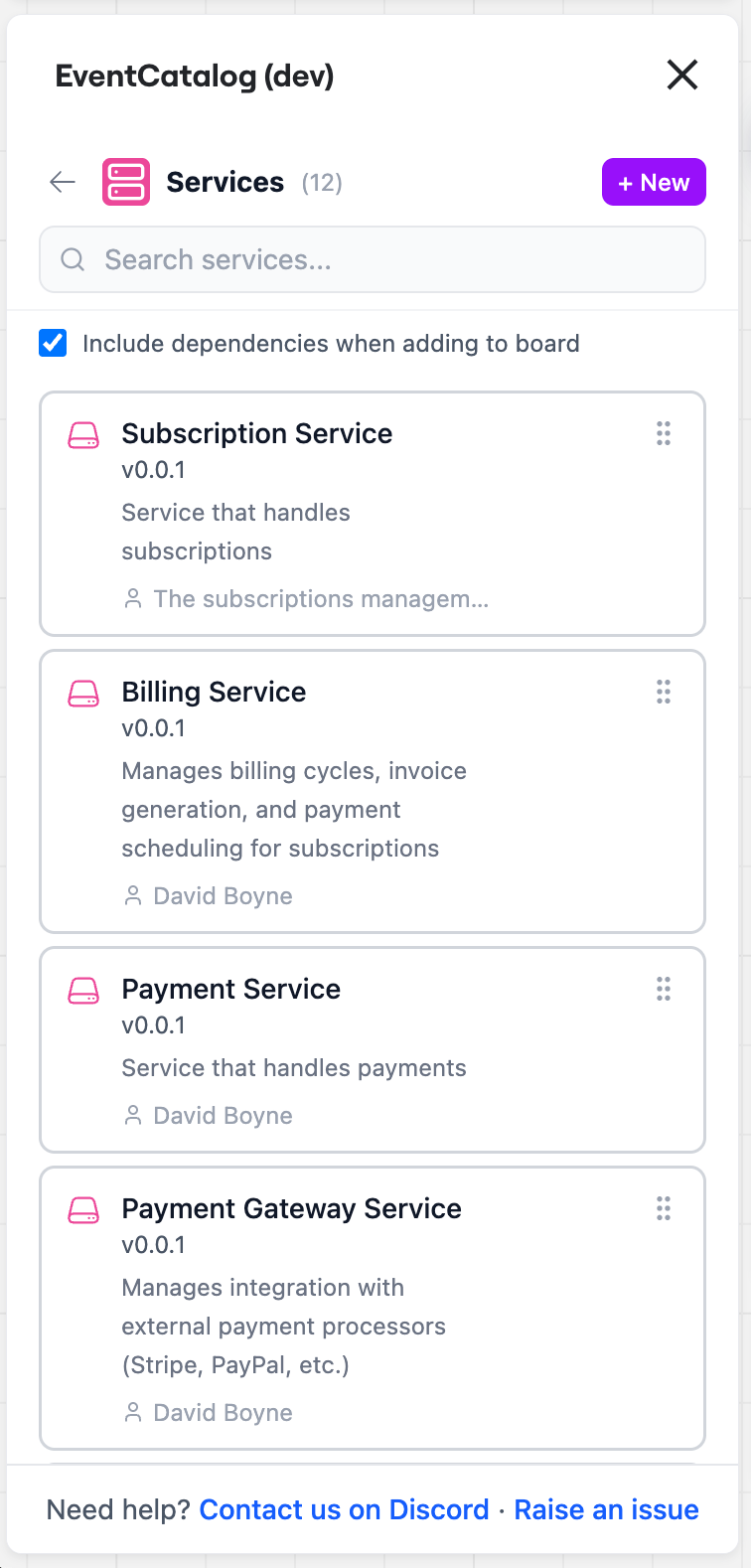Click the Billing Service drag handle

pos(664,692)
